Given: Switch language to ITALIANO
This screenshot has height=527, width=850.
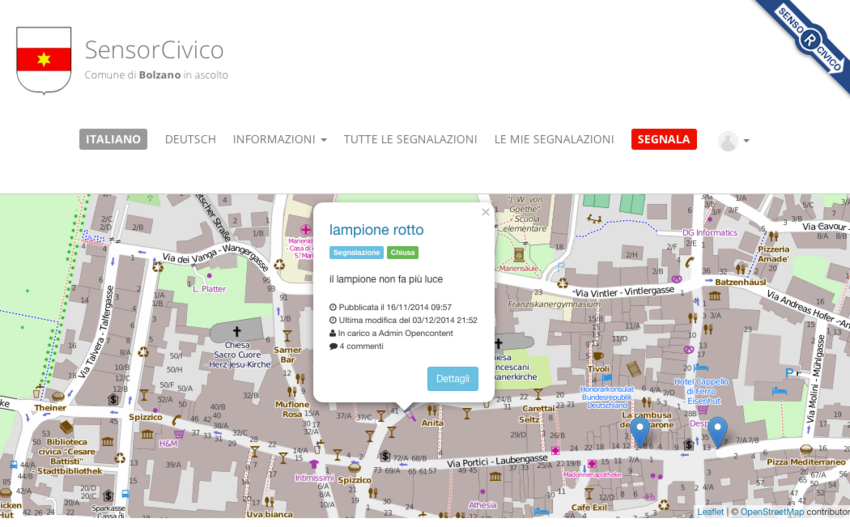Looking at the screenshot, I should [113, 139].
